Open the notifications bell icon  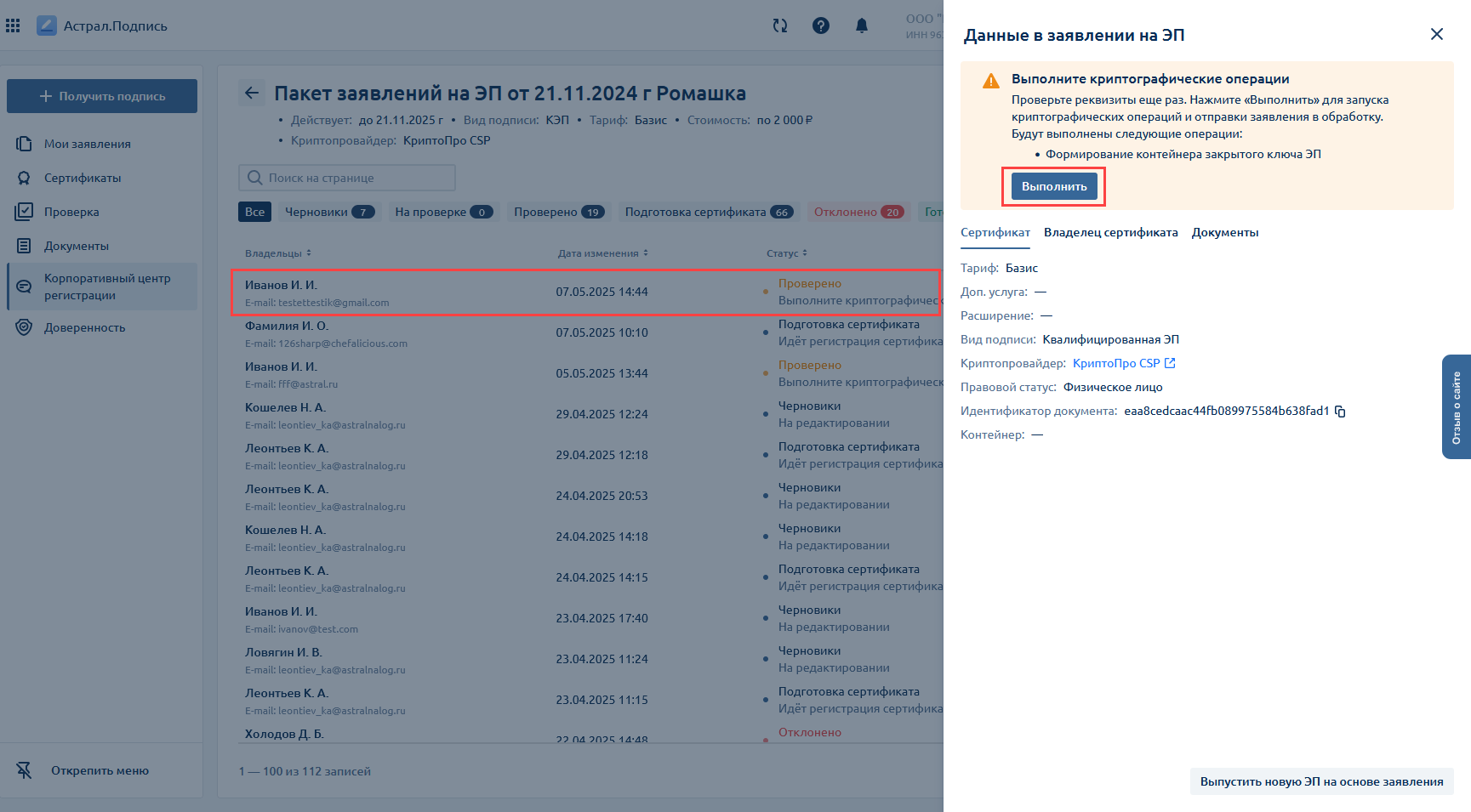click(x=862, y=26)
